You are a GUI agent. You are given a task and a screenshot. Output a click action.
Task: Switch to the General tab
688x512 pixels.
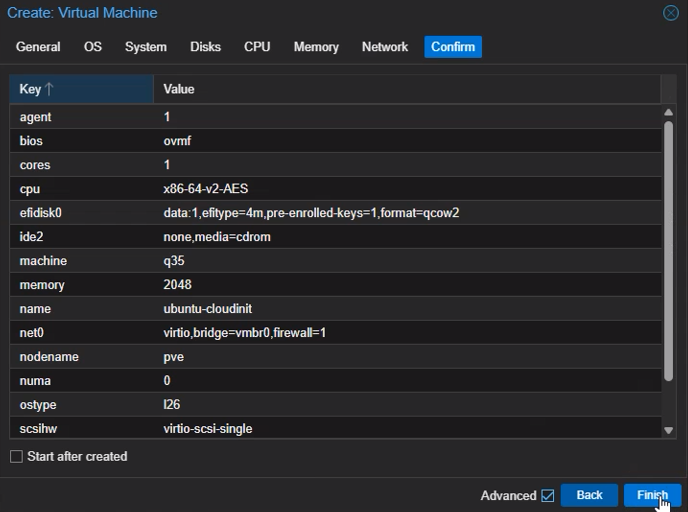pos(38,47)
